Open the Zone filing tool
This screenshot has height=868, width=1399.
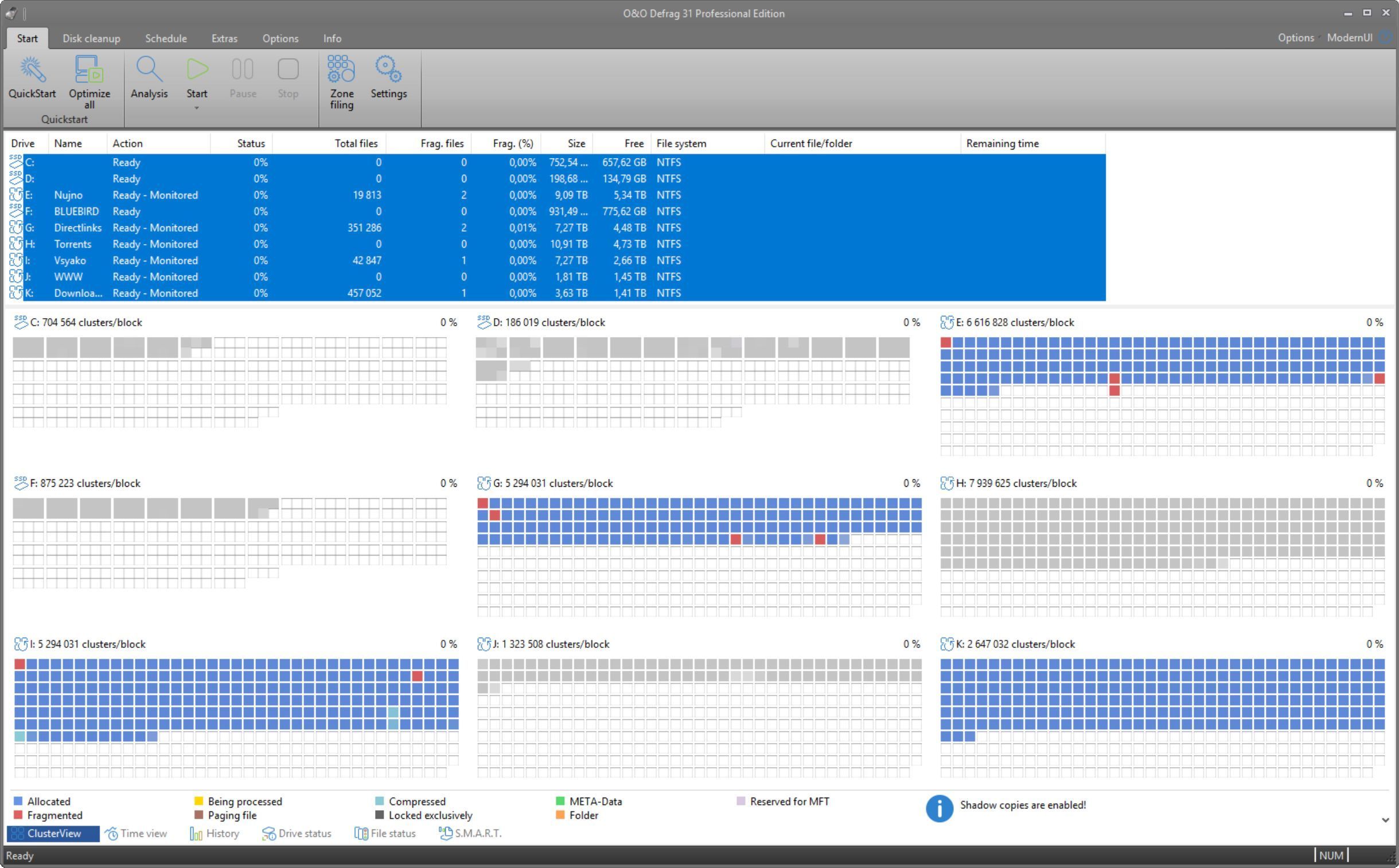pos(341,69)
